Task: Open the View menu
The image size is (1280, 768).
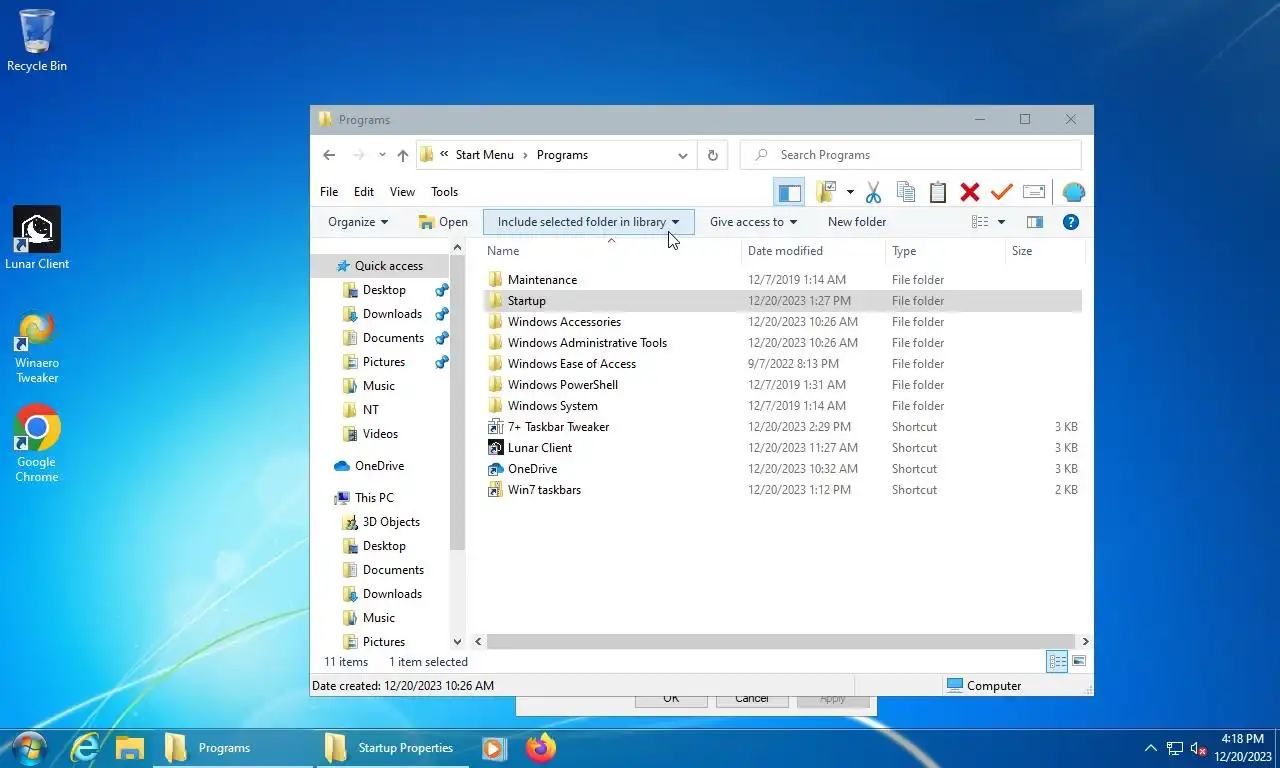Action: pos(402,192)
